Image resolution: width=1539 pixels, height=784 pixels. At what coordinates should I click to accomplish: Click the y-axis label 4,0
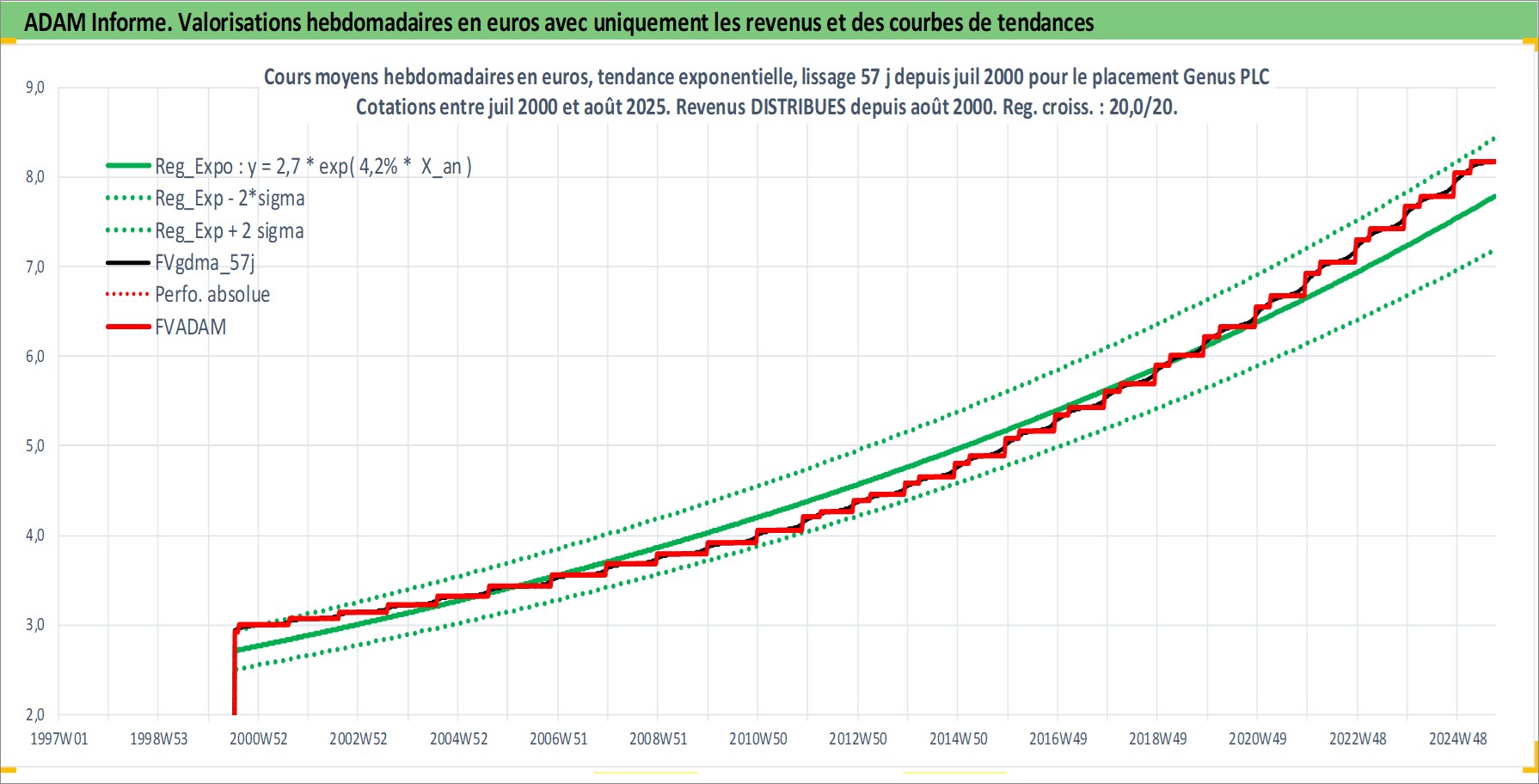[35, 536]
